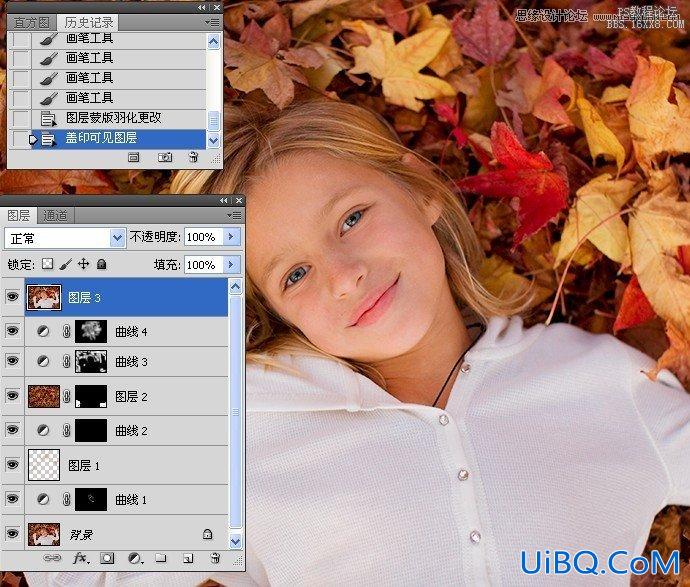Click mask link chain on 图层 2

pyautogui.click(x=67, y=396)
